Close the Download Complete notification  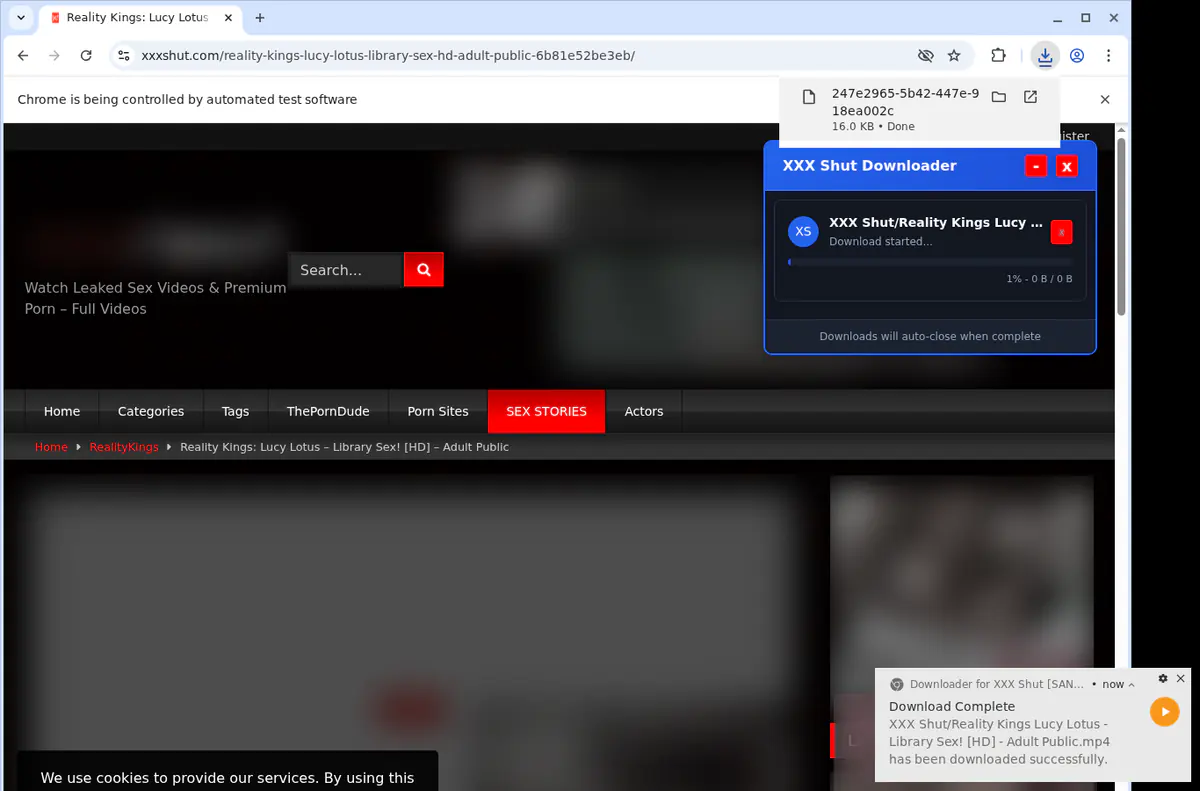[1181, 678]
